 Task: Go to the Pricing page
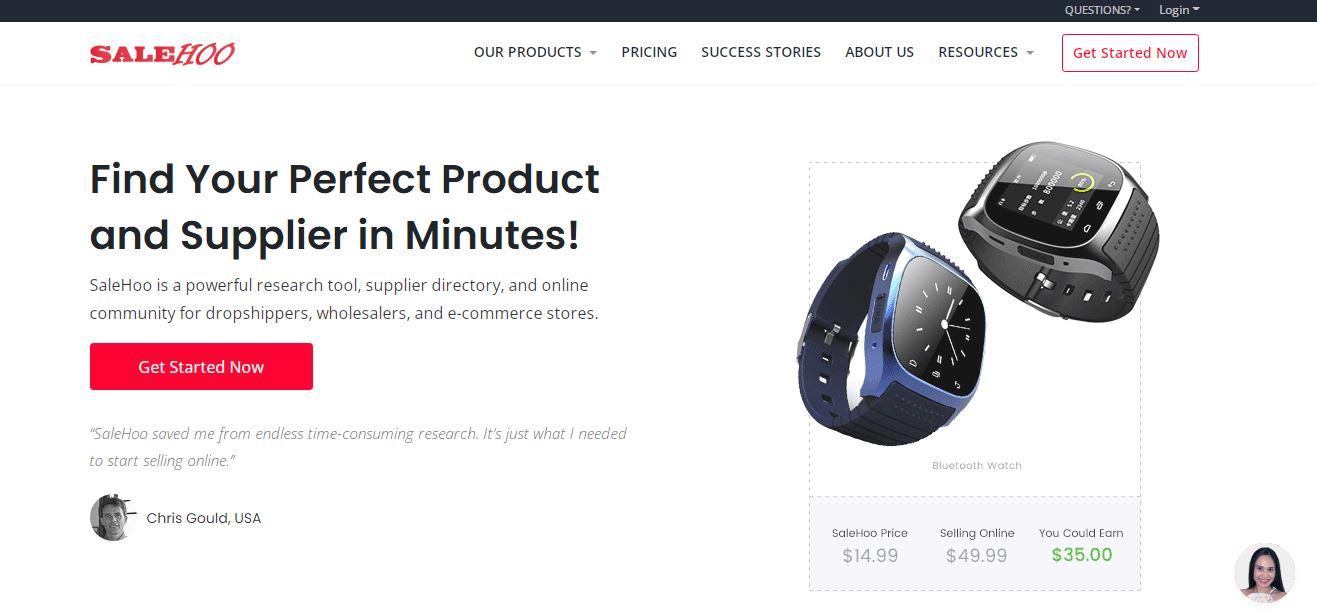click(x=649, y=52)
